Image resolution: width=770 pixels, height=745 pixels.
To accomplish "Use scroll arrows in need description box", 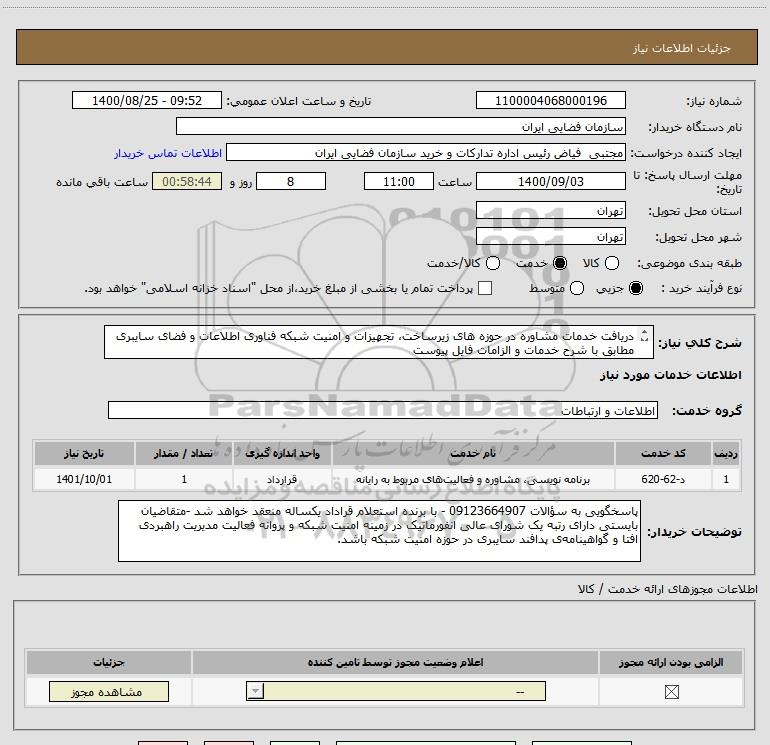I will (x=644, y=336).
